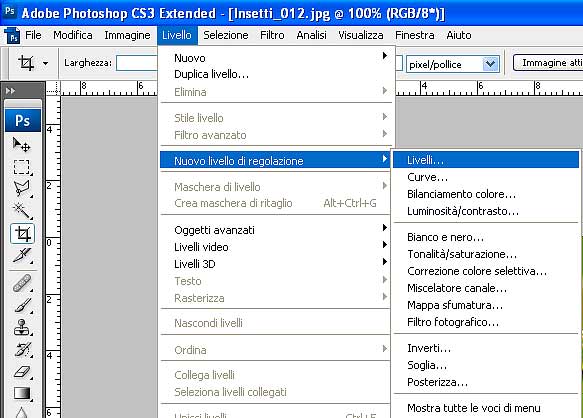Open the Analisi menu
The height and width of the screenshot is (418, 583).
pyautogui.click(x=312, y=35)
